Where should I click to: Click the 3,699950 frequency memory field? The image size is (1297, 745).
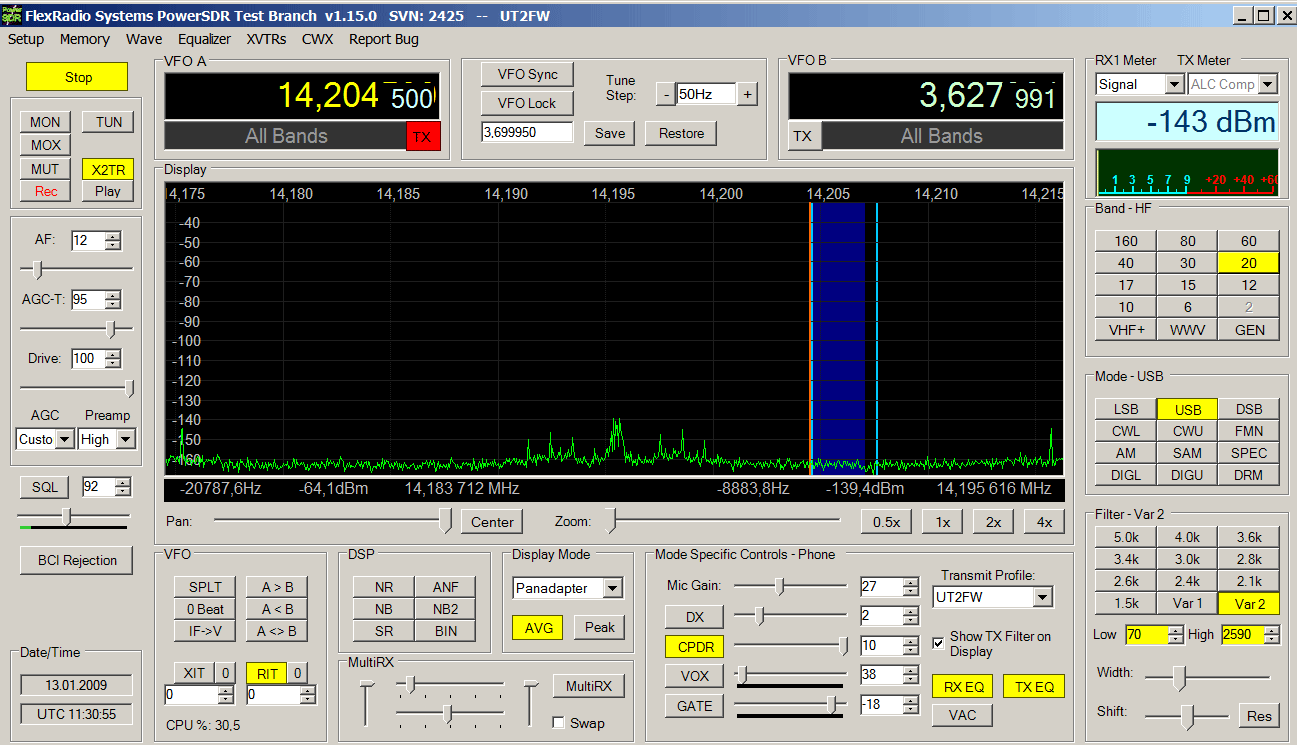(526, 132)
